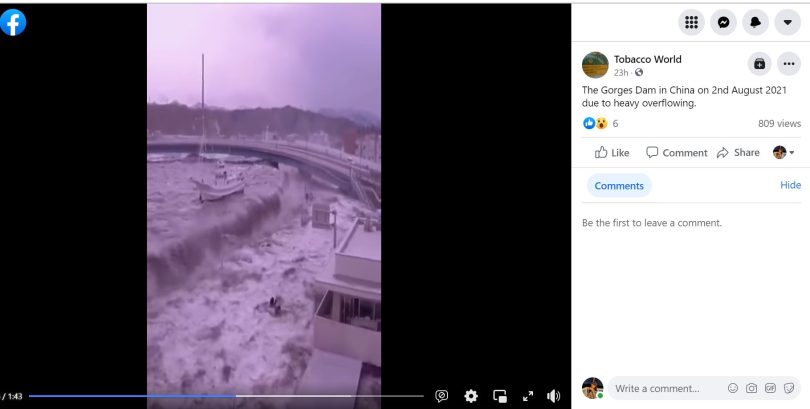This screenshot has width=810, height=409.
Task: Hide the comments panel
Action: tap(790, 185)
